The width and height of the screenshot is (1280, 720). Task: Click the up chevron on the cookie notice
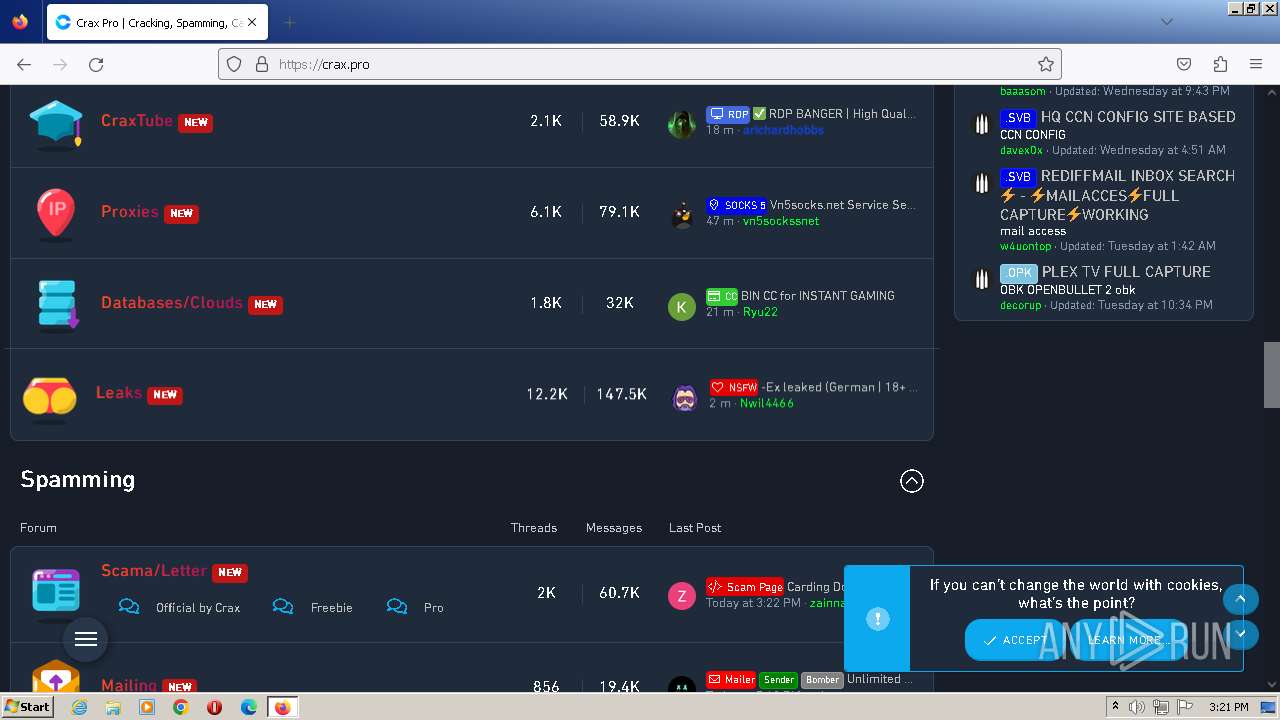(x=1240, y=599)
